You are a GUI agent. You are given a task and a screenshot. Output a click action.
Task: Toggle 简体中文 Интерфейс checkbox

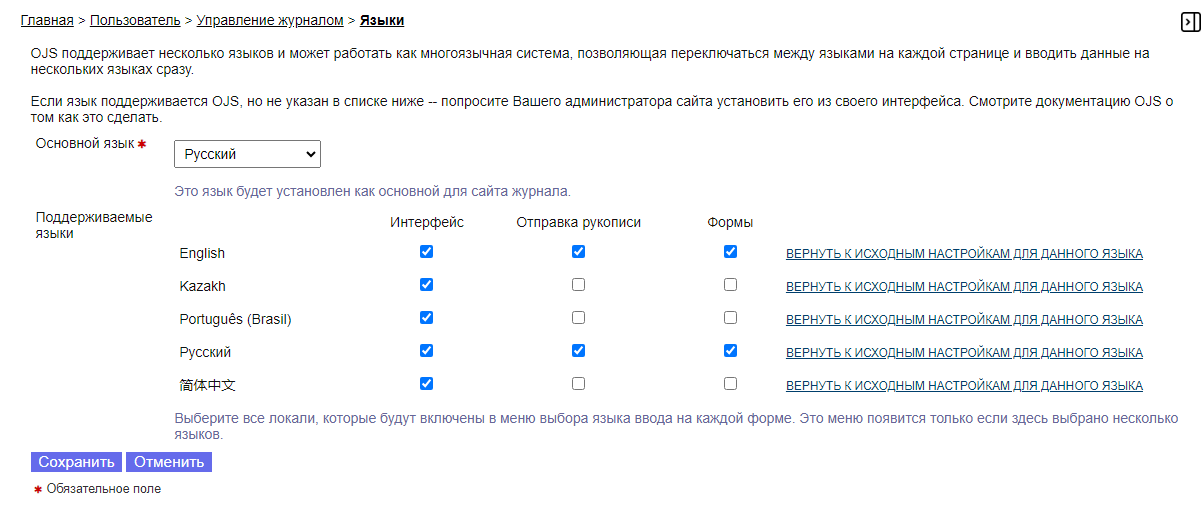coord(427,384)
